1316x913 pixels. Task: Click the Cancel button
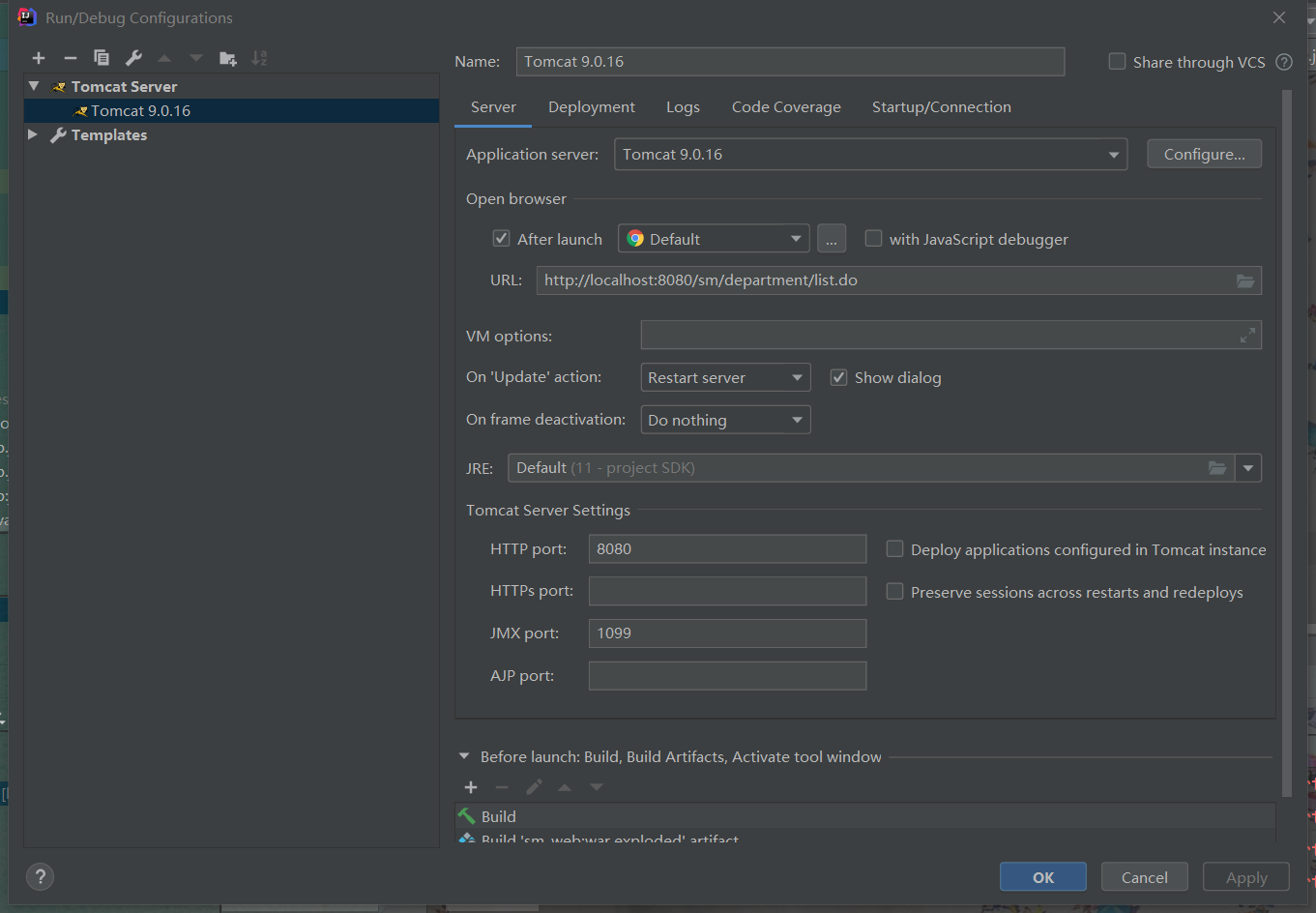tap(1145, 877)
